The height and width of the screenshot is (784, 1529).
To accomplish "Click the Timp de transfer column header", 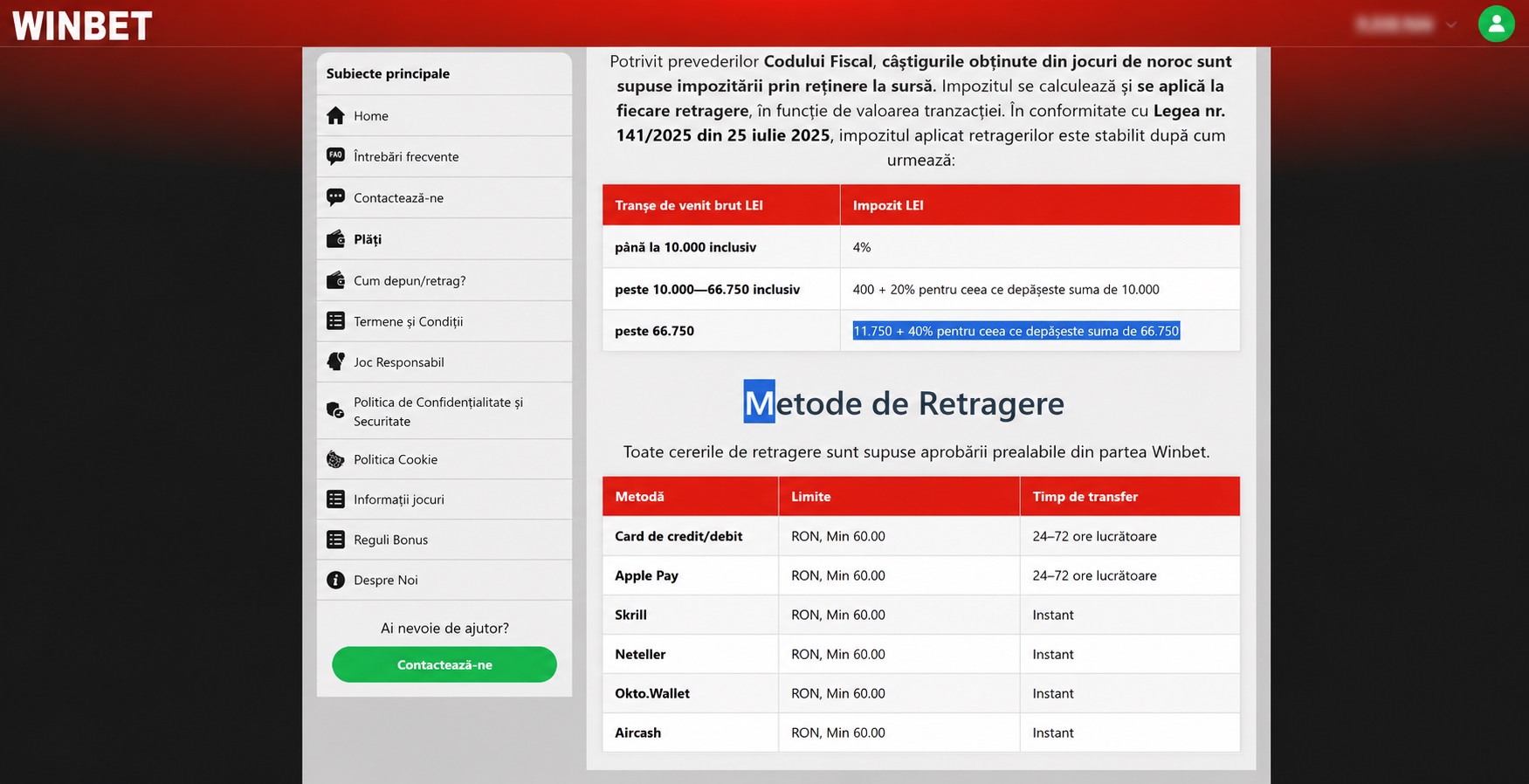I will tap(1130, 497).
